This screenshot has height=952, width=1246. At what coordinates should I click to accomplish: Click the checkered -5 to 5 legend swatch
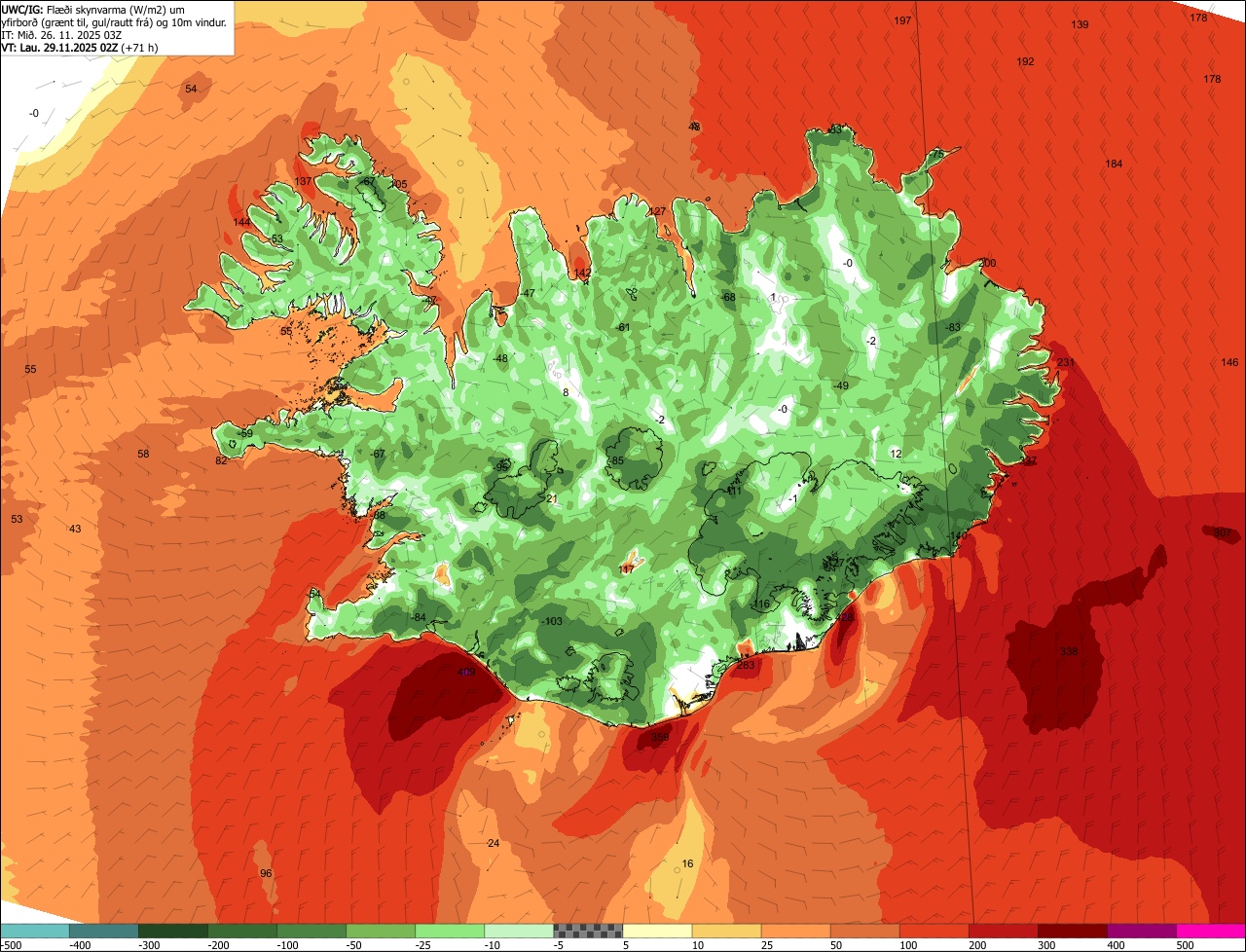click(x=588, y=931)
